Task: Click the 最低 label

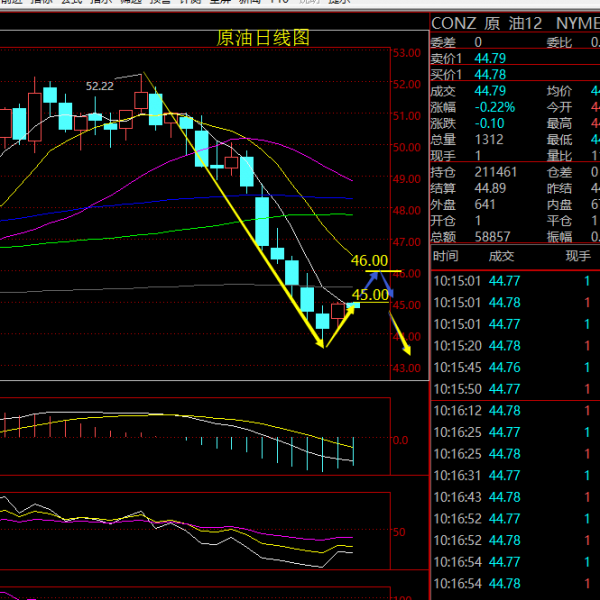Action: pos(559,140)
